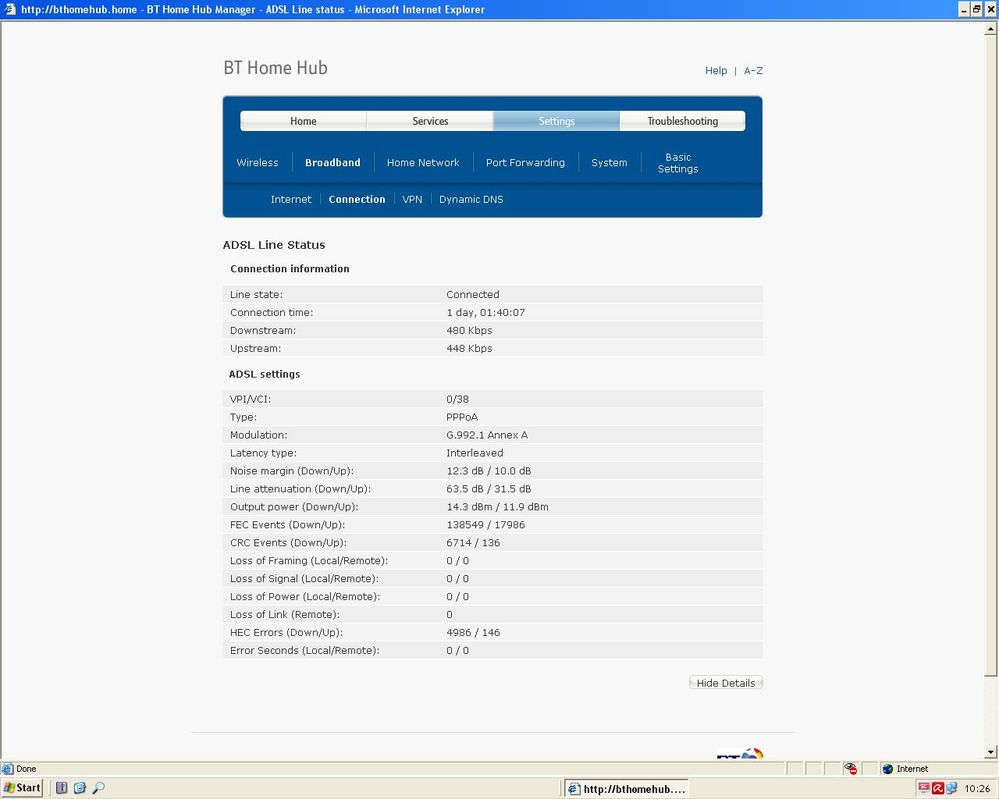Image resolution: width=999 pixels, height=799 pixels.
Task: Click the Line state value Connected
Action: pos(473,294)
